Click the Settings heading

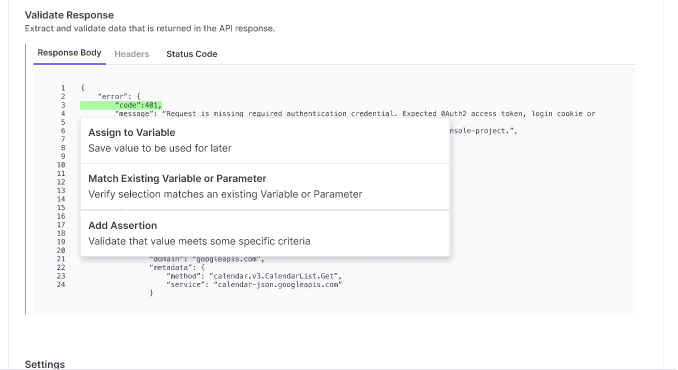click(45, 364)
